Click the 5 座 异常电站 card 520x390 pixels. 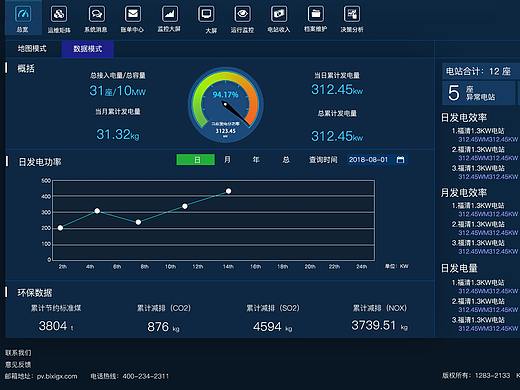click(479, 93)
